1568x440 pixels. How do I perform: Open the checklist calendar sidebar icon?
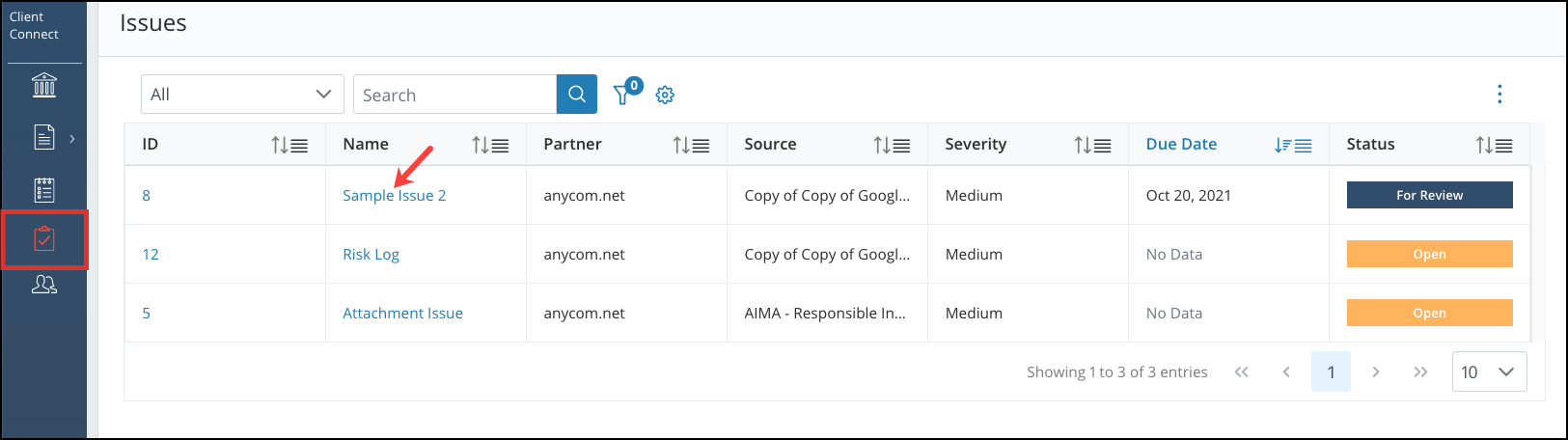click(44, 189)
